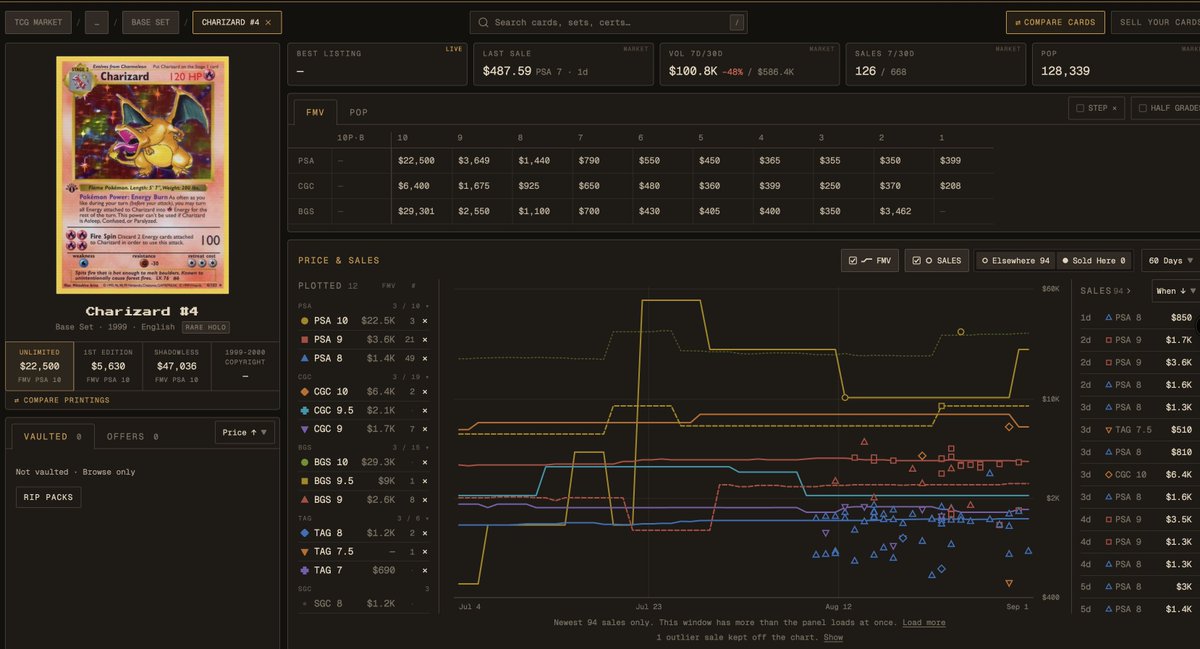Select the SHADOWLESS printing tab
Viewport: 1200px width, 649px height.
177,365
